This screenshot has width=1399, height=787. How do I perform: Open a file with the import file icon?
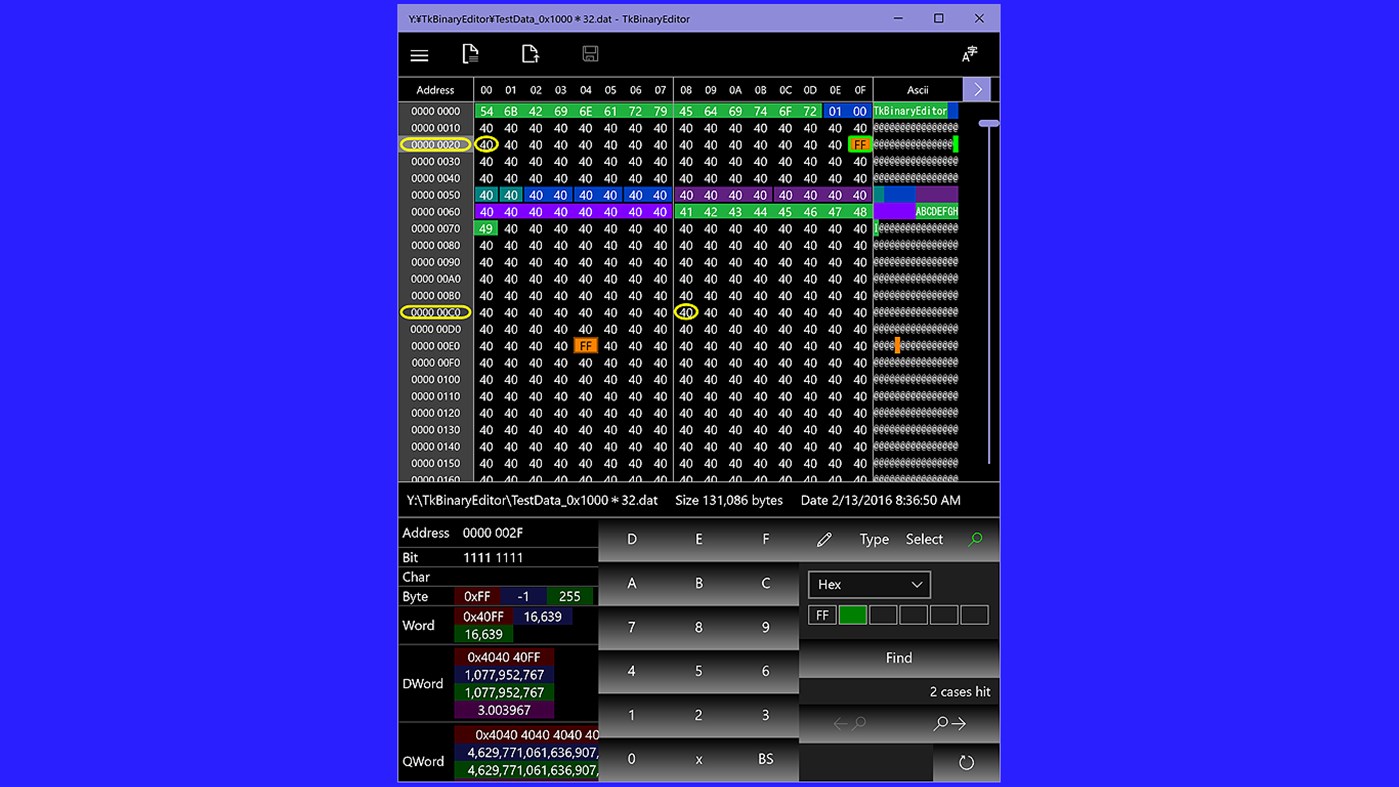(530, 54)
